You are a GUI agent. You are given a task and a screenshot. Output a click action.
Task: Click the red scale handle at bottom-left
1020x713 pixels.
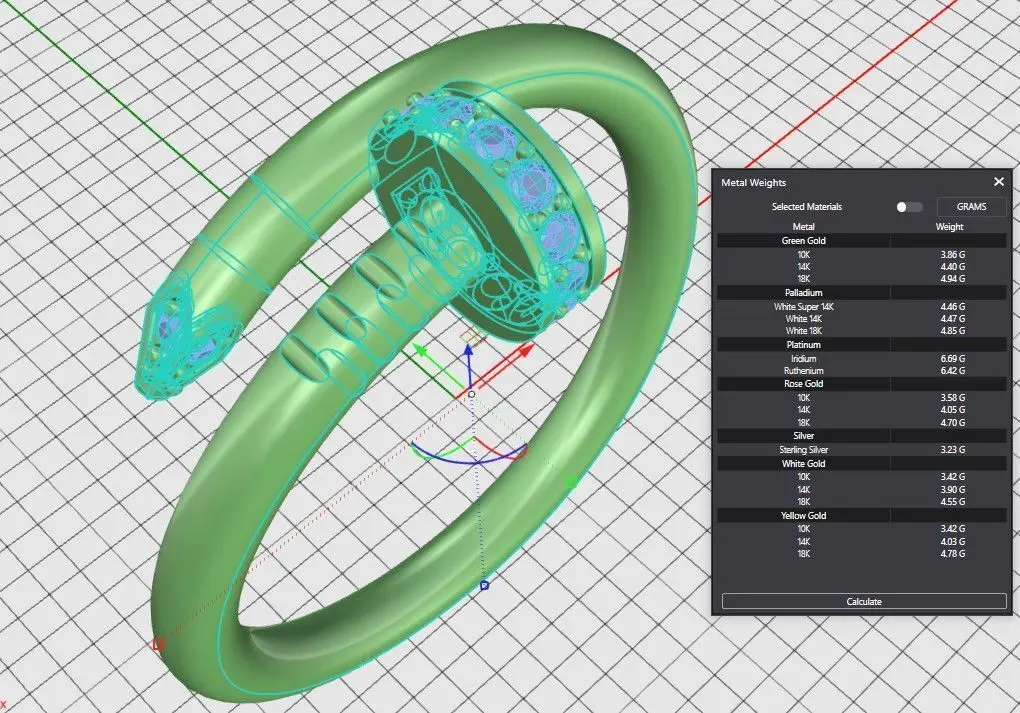point(158,644)
